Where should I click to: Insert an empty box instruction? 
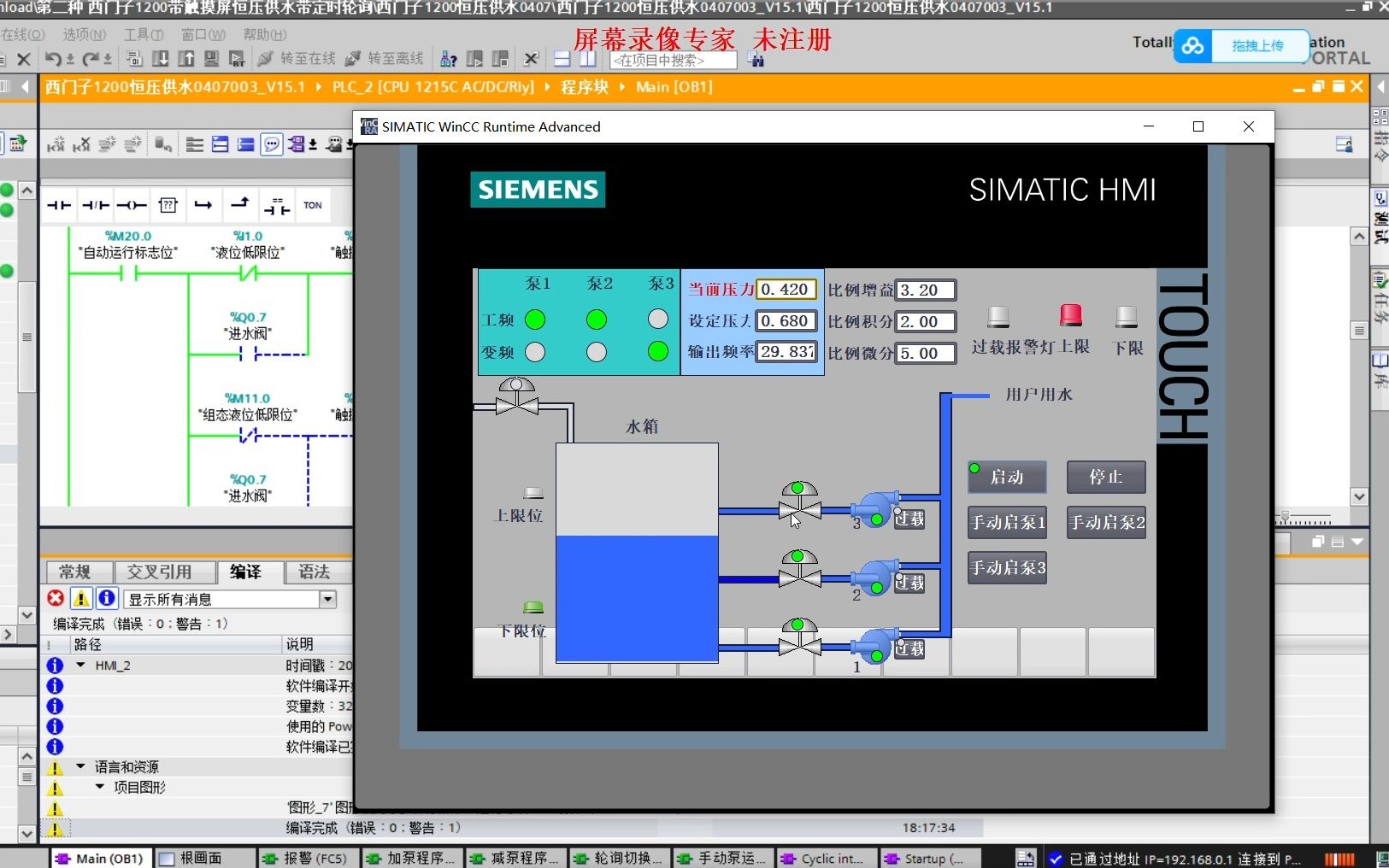click(168, 205)
